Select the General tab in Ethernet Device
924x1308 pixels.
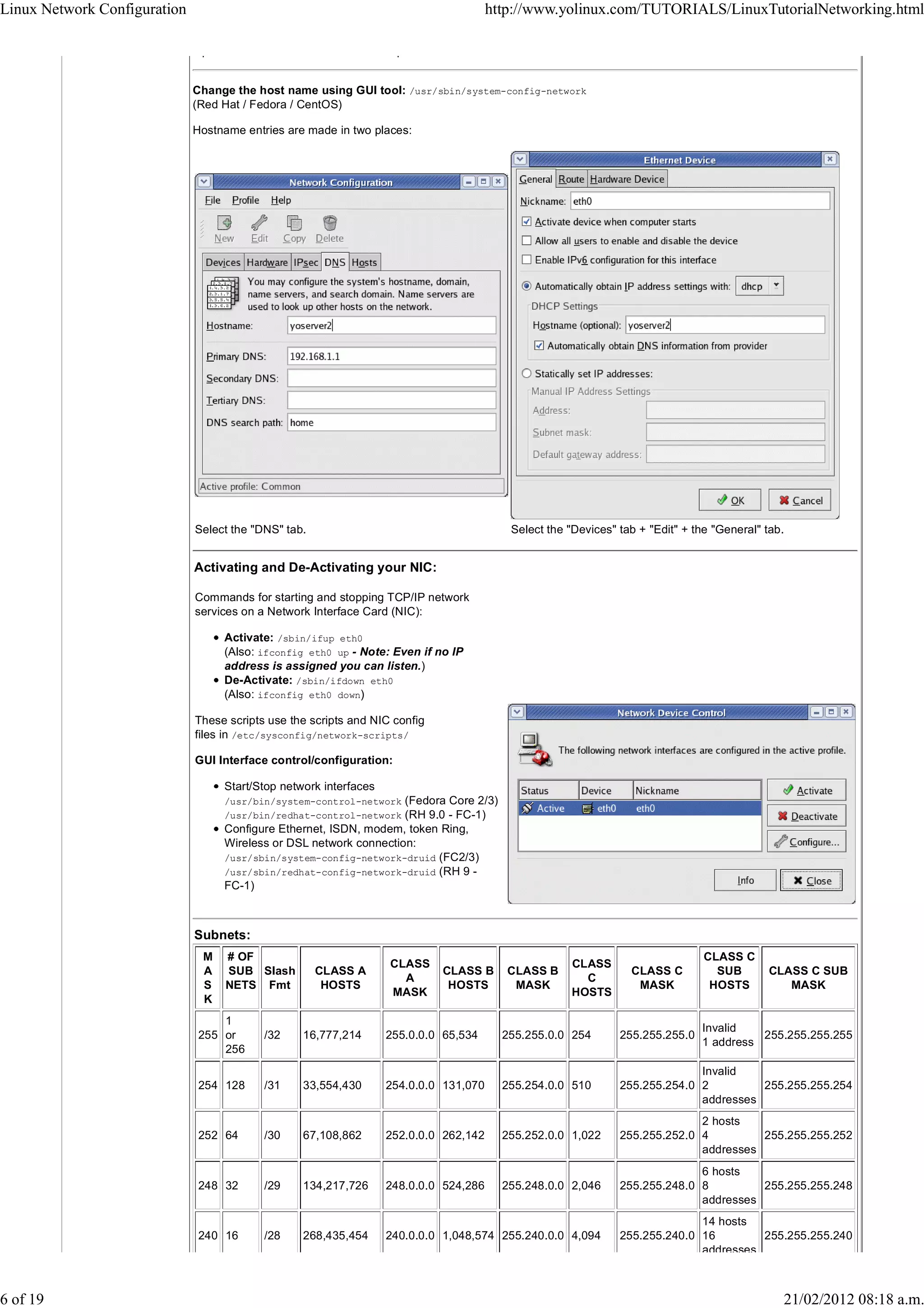click(x=536, y=179)
